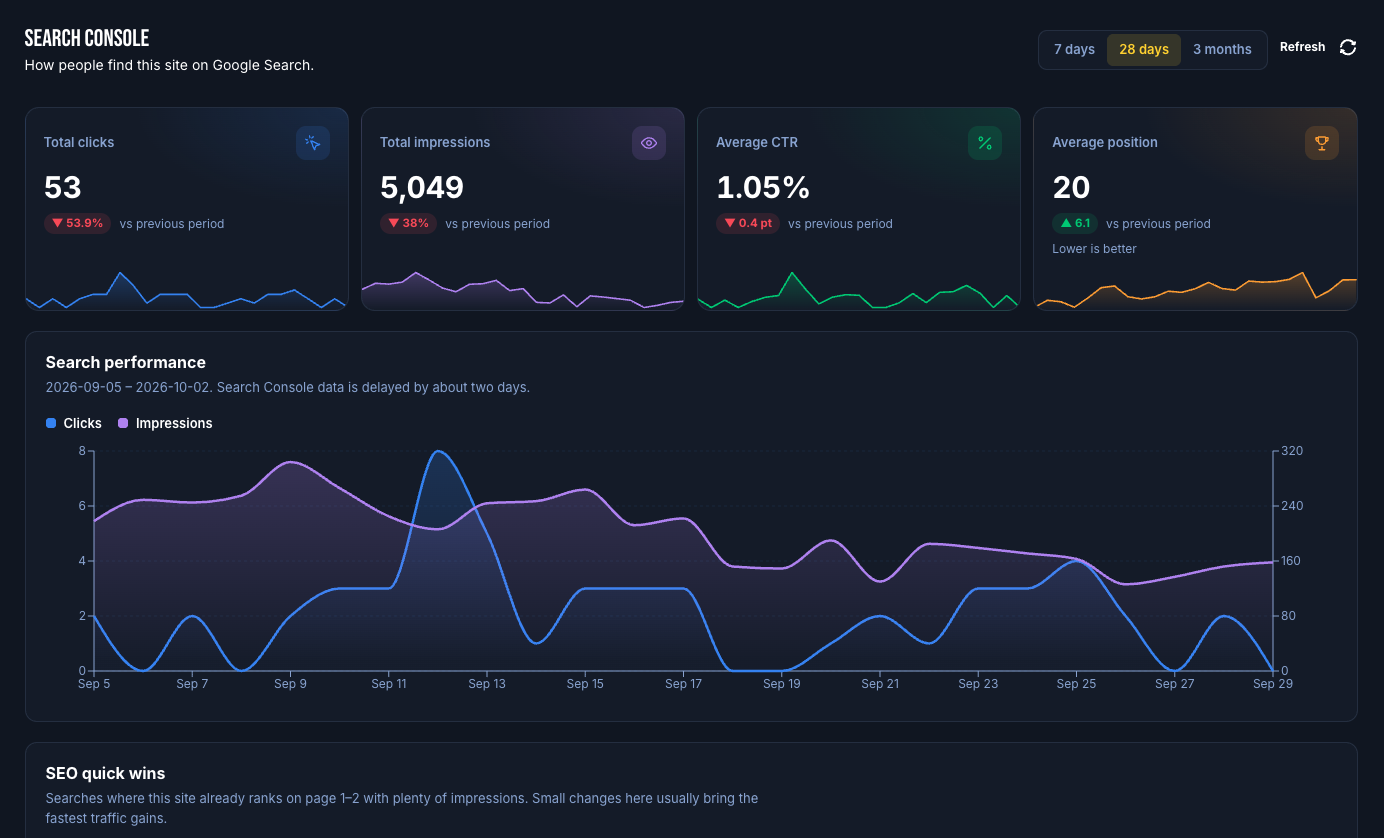Click the blue Clicks legend swatch
The image size is (1384, 838).
click(51, 424)
